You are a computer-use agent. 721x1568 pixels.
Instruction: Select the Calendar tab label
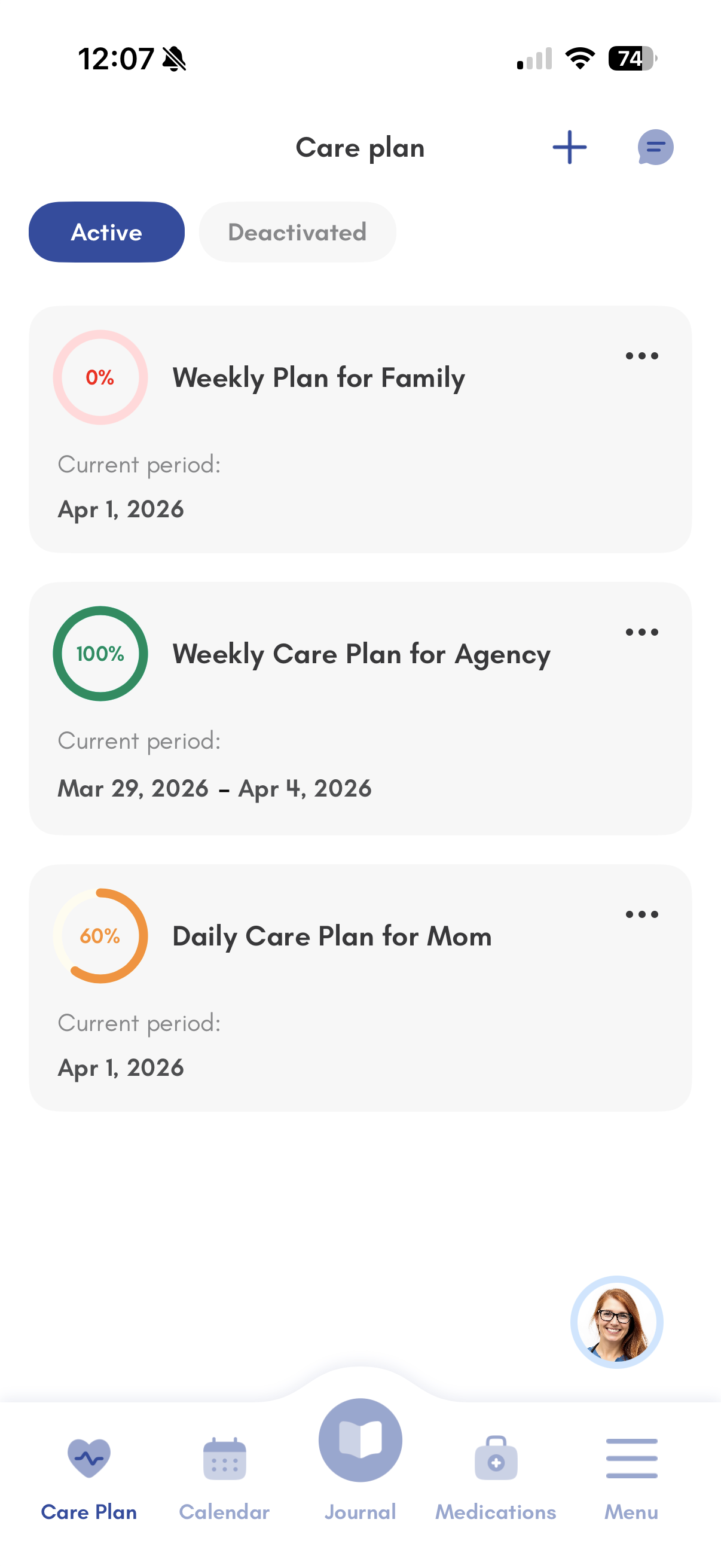[225, 1512]
